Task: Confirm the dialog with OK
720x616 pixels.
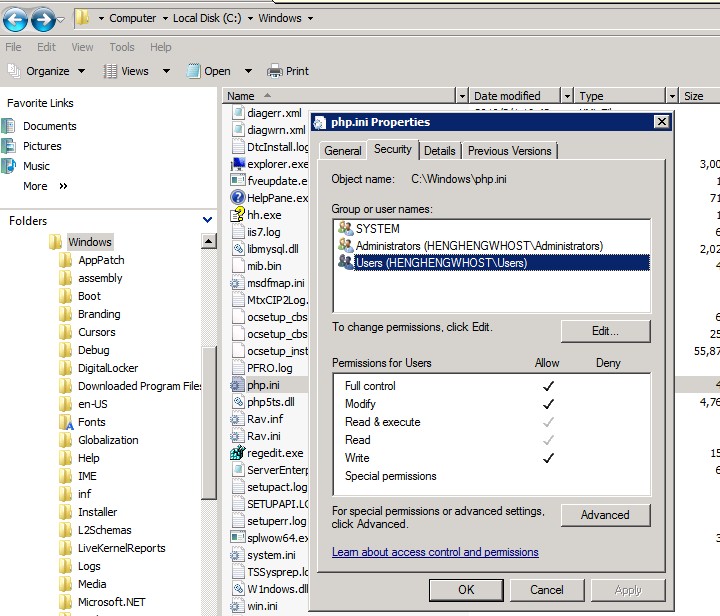Action: [x=466, y=590]
